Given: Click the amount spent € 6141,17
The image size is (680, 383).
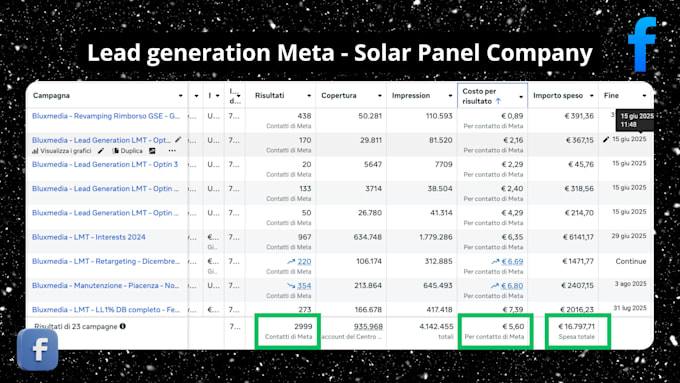Looking at the screenshot, I should (579, 237).
